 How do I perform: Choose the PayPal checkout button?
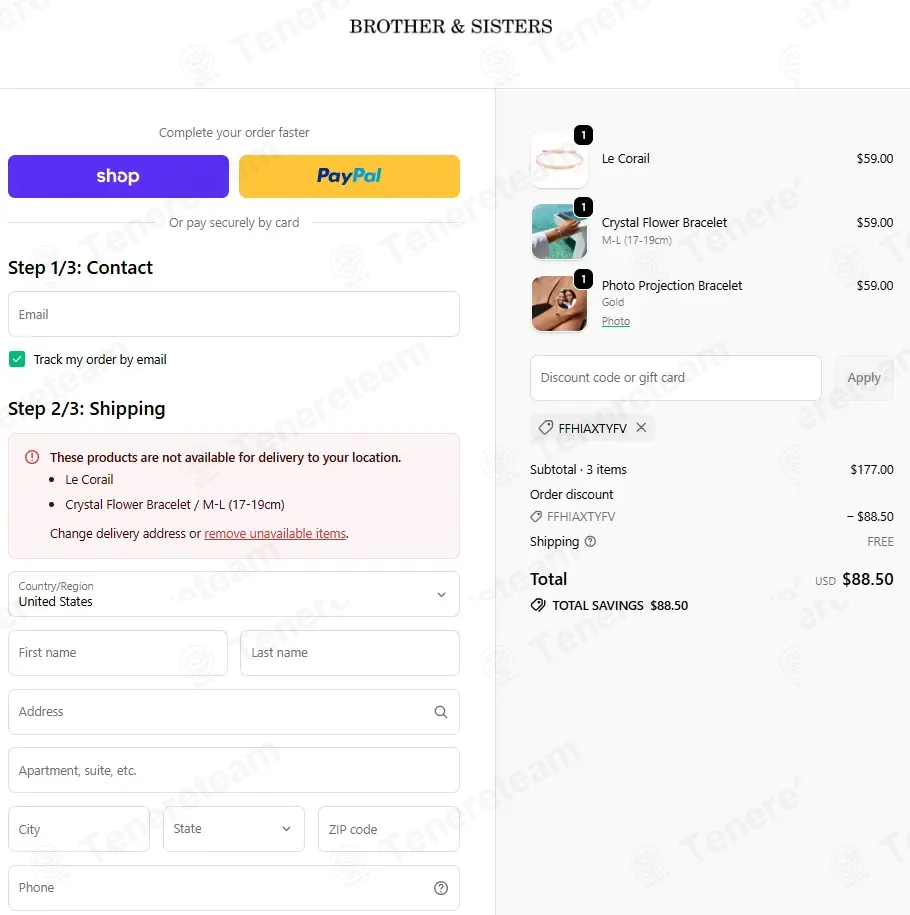pos(349,176)
